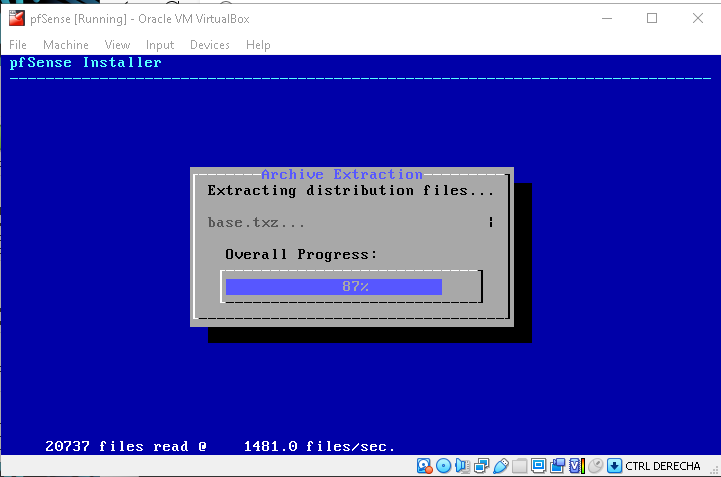Click the USB devices indicator icon

(500, 466)
